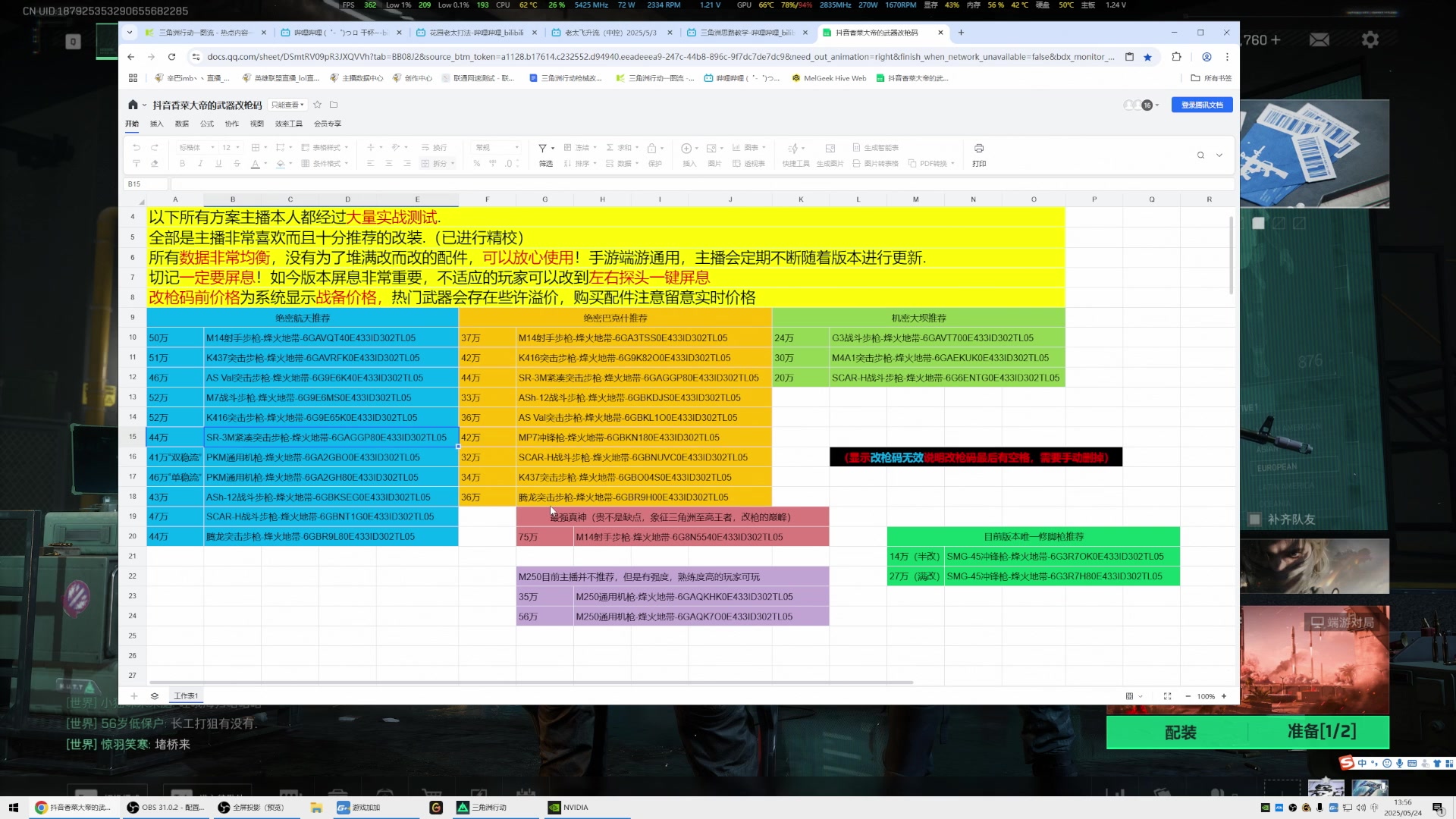
Task: Toggle 换行 text wrap
Action: (435, 148)
